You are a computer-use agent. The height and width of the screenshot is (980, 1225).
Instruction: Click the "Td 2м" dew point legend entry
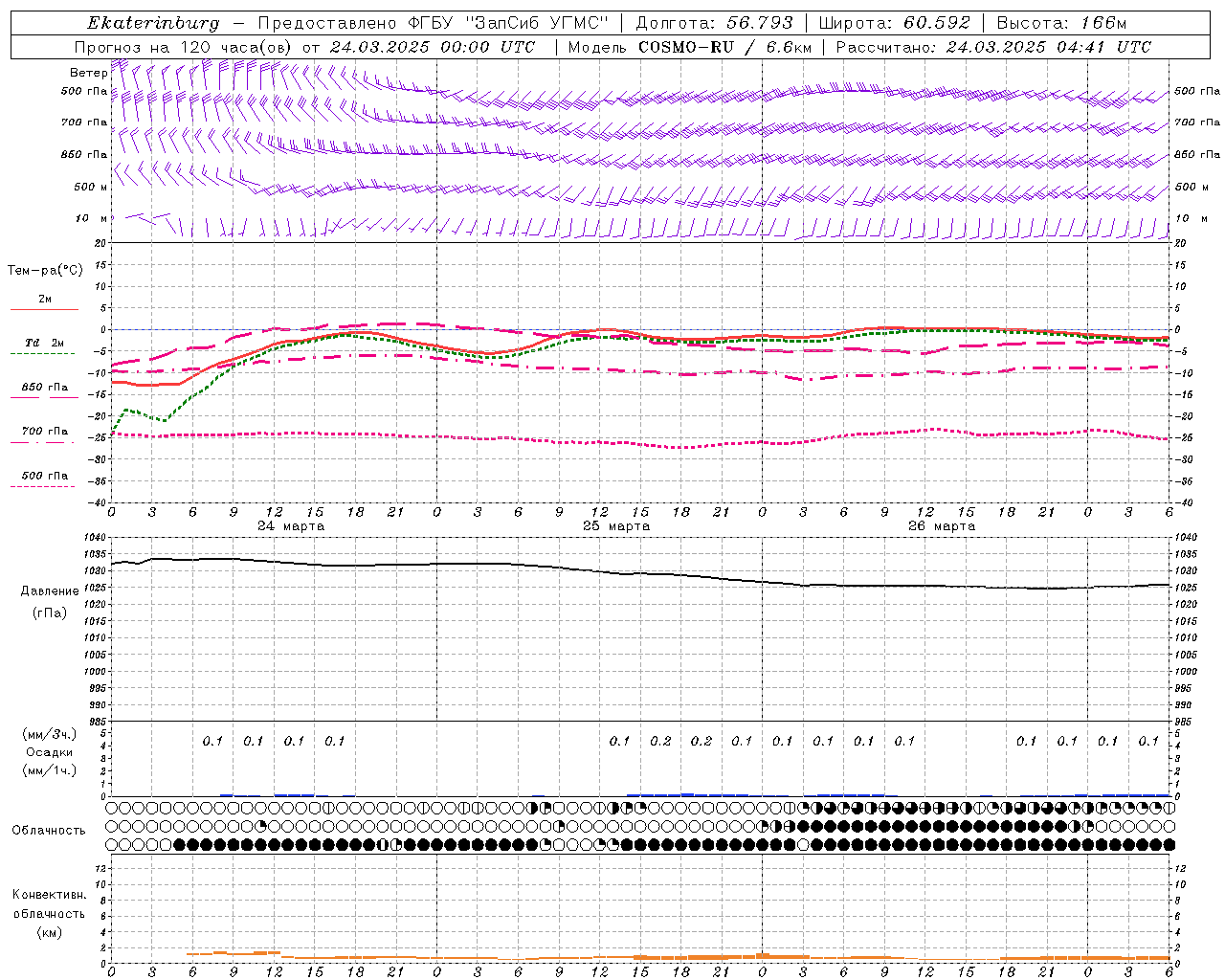[x=45, y=343]
